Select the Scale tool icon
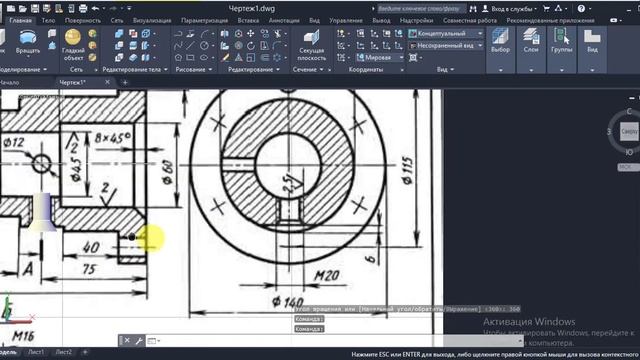This screenshot has height=360, width=640. click(x=251, y=57)
